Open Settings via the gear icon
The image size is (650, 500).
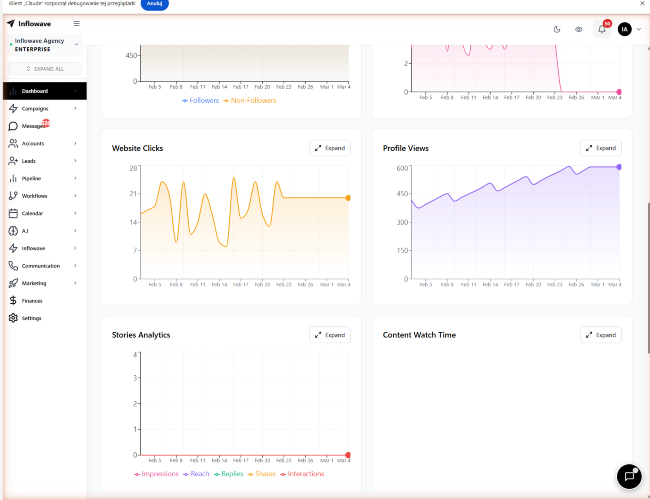[x=12, y=318]
